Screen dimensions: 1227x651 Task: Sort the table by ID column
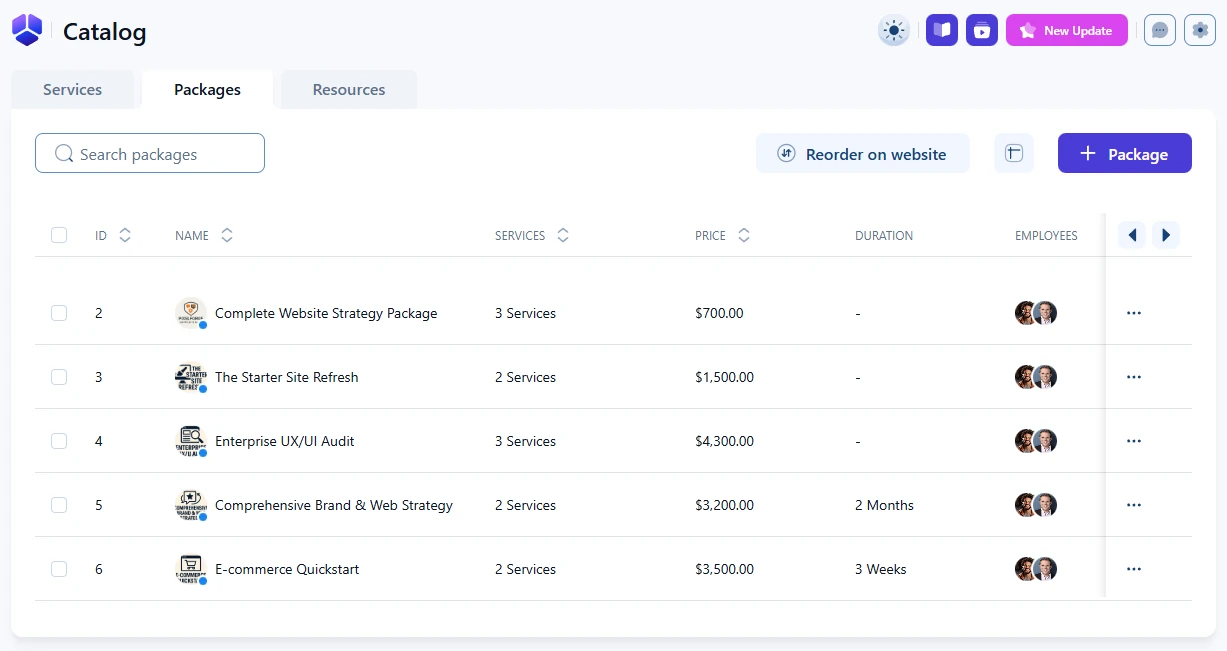point(124,236)
